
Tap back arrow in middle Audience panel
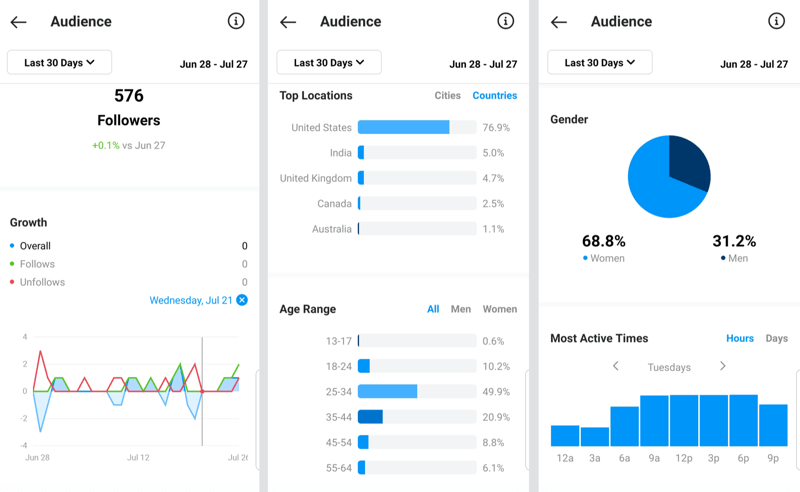(x=288, y=22)
